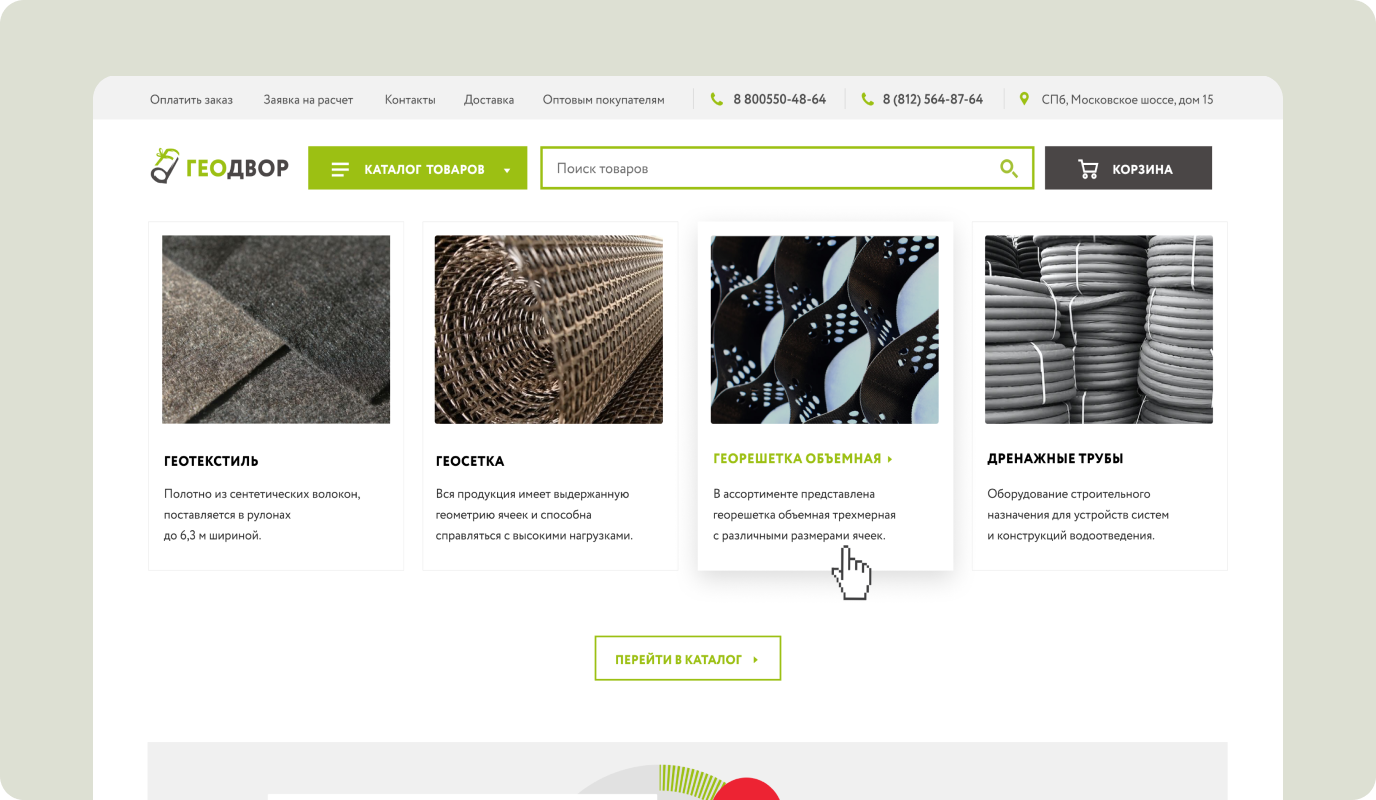Open the КОРЗИНА cart button
Screen dimensions: 1376x800
(1128, 168)
